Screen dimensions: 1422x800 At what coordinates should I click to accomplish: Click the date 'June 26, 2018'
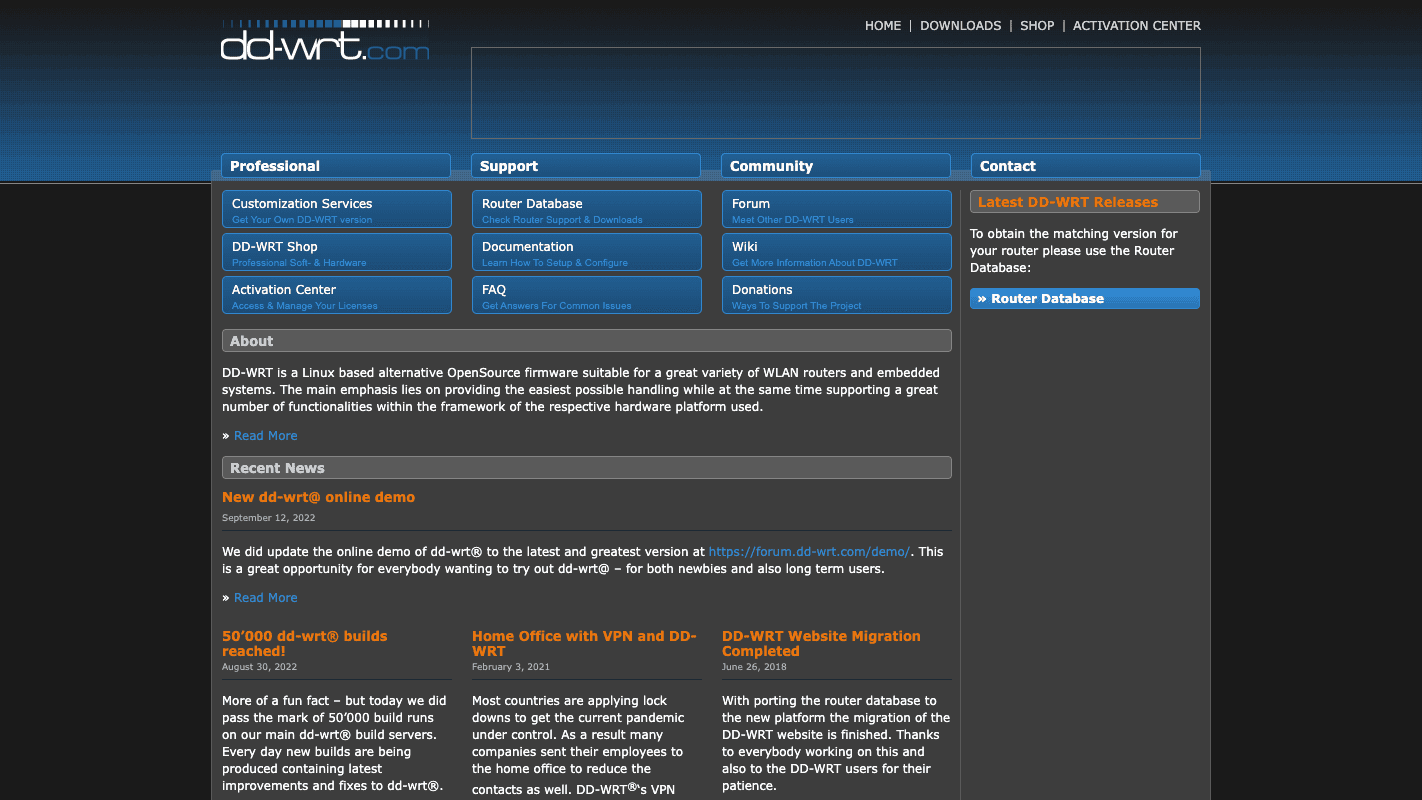pyautogui.click(x=754, y=667)
